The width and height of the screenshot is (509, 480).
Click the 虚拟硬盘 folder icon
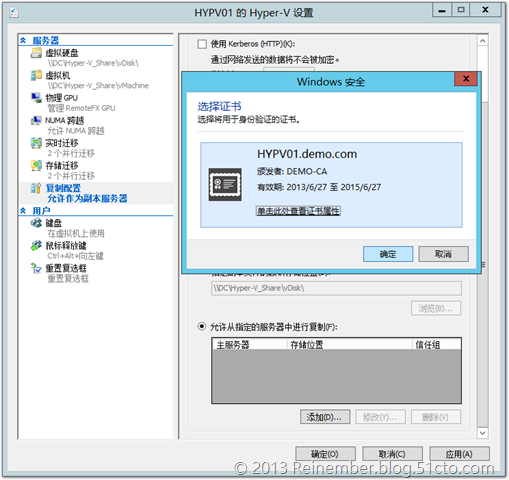tap(36, 53)
